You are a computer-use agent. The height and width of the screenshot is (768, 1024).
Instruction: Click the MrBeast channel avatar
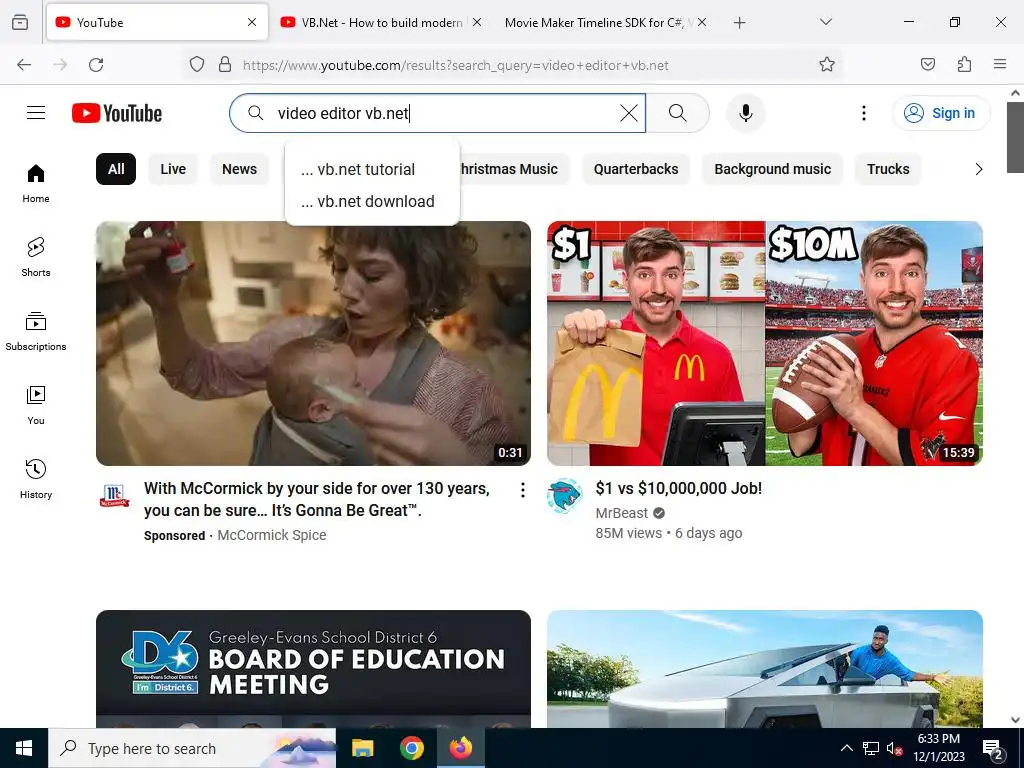coord(564,496)
